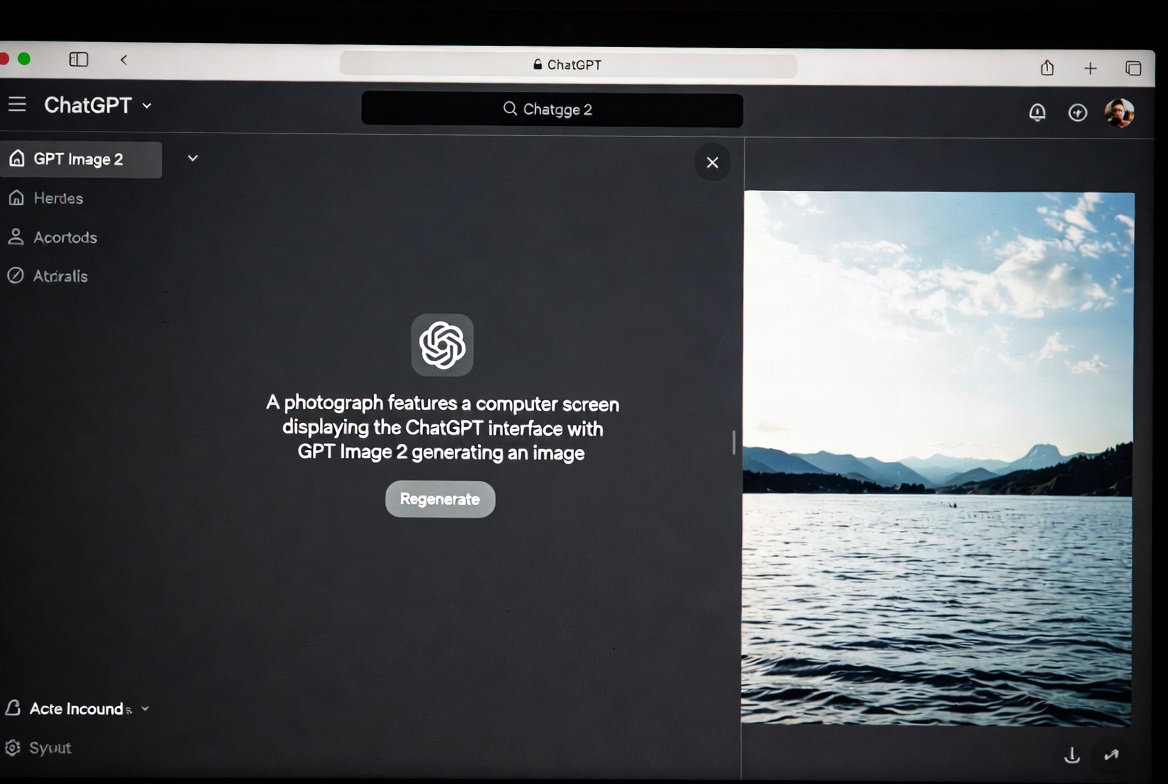Open Syuut settings entry
The height and width of the screenshot is (784, 1168).
point(39,747)
